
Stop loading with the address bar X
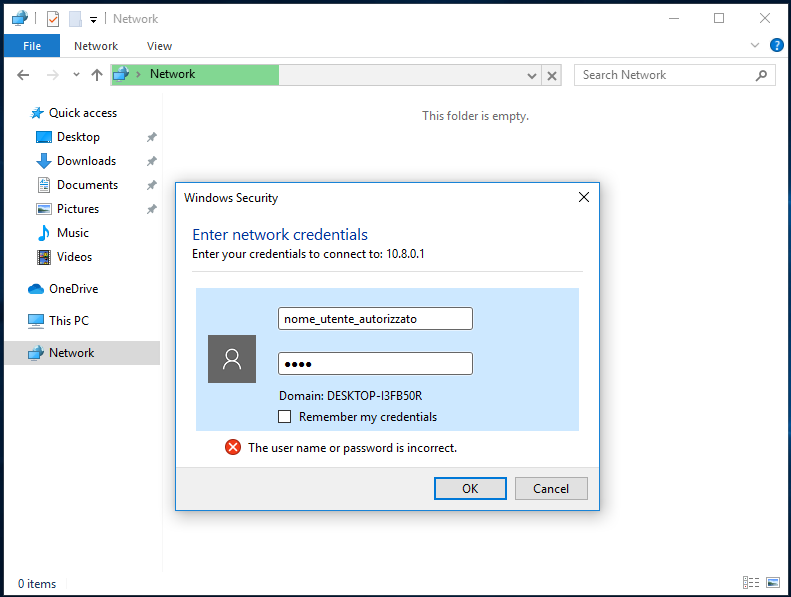(x=552, y=76)
